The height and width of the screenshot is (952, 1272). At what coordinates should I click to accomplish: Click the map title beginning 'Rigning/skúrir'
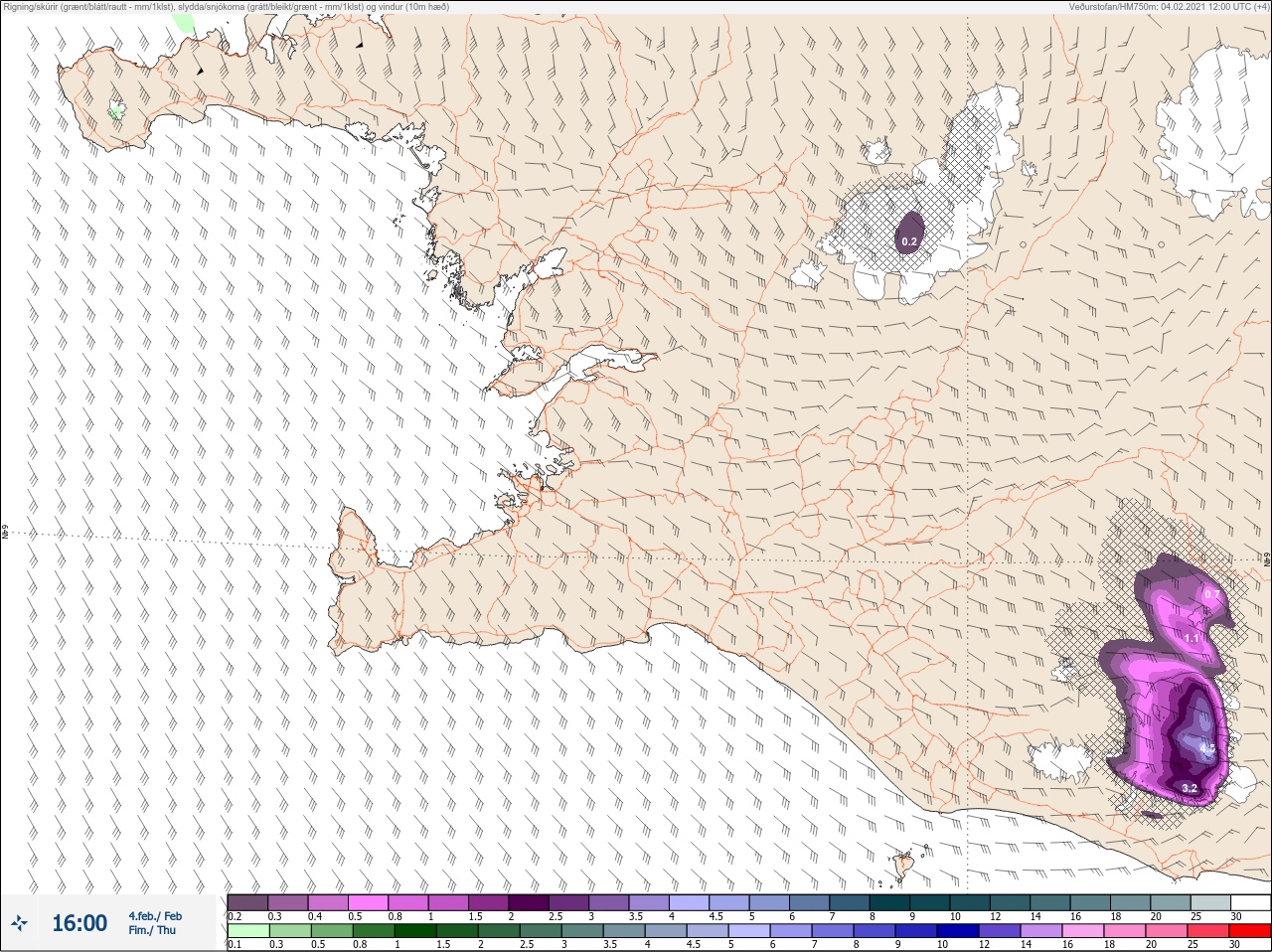tap(226, 7)
